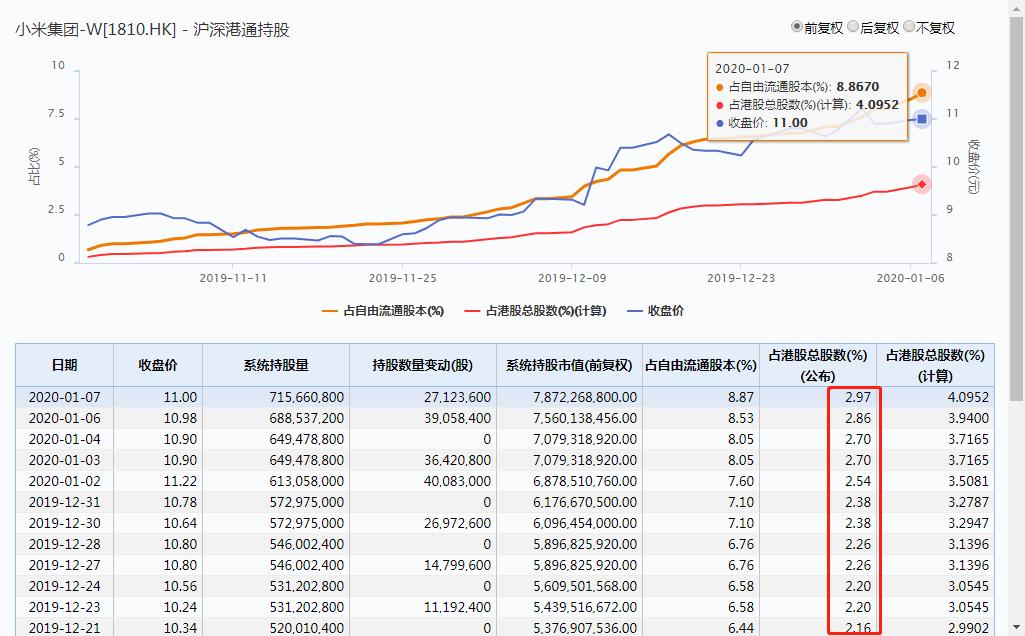Click the published percentage 2.86
This screenshot has height=636, width=1025.
(858, 418)
